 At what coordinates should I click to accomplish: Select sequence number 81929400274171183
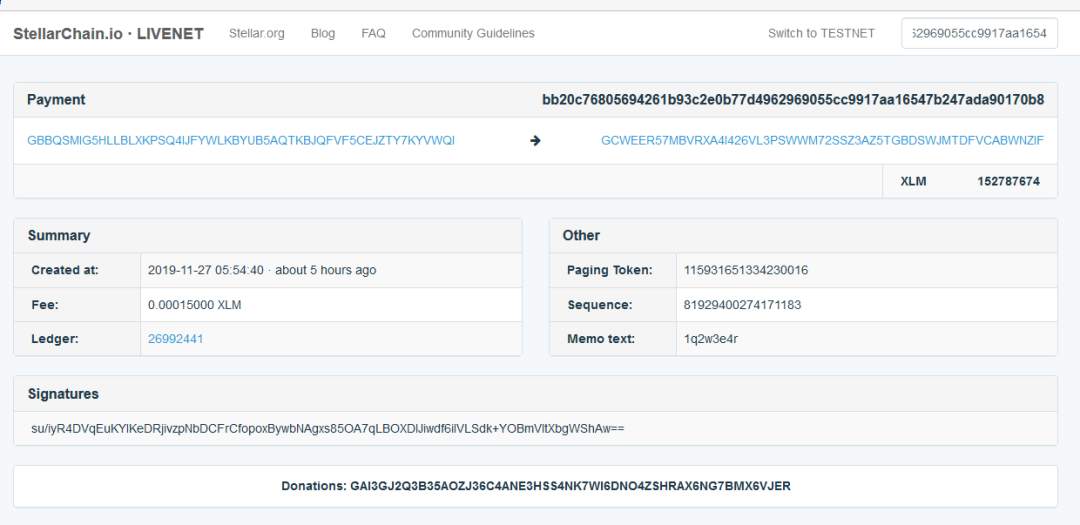pyautogui.click(x=742, y=305)
